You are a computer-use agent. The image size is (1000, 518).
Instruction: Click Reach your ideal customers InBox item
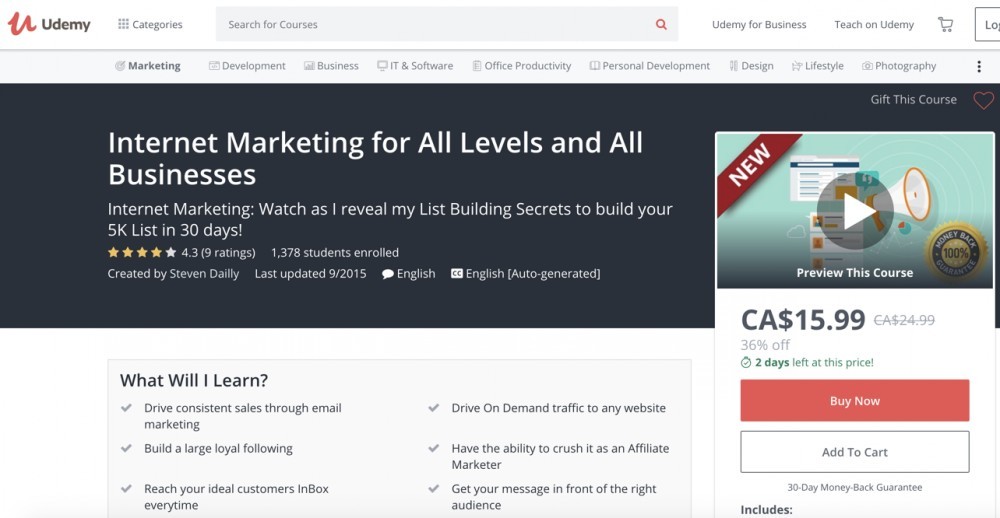click(237, 497)
